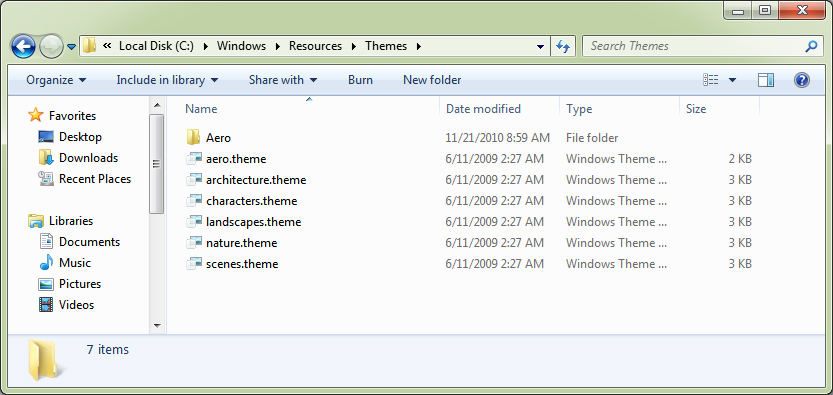Select Videos library
Viewport: 833px width, 395px height.
[x=76, y=305]
